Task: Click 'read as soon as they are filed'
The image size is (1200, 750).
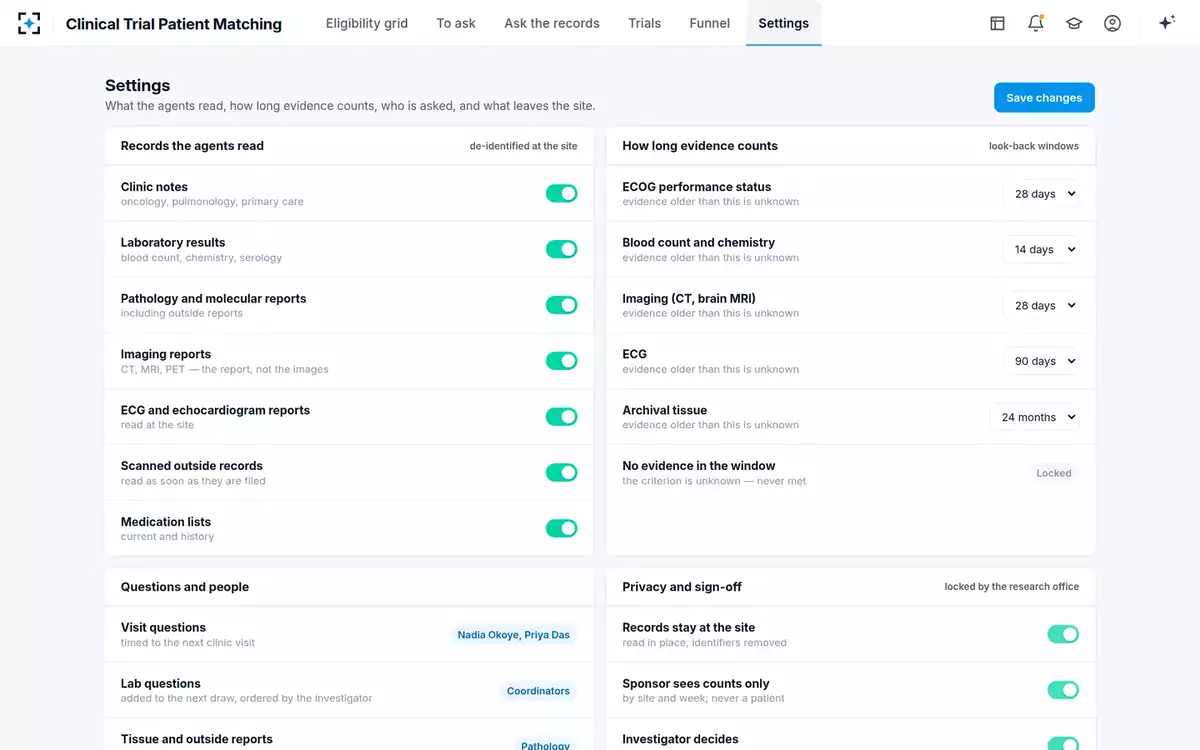Action: 193,481
